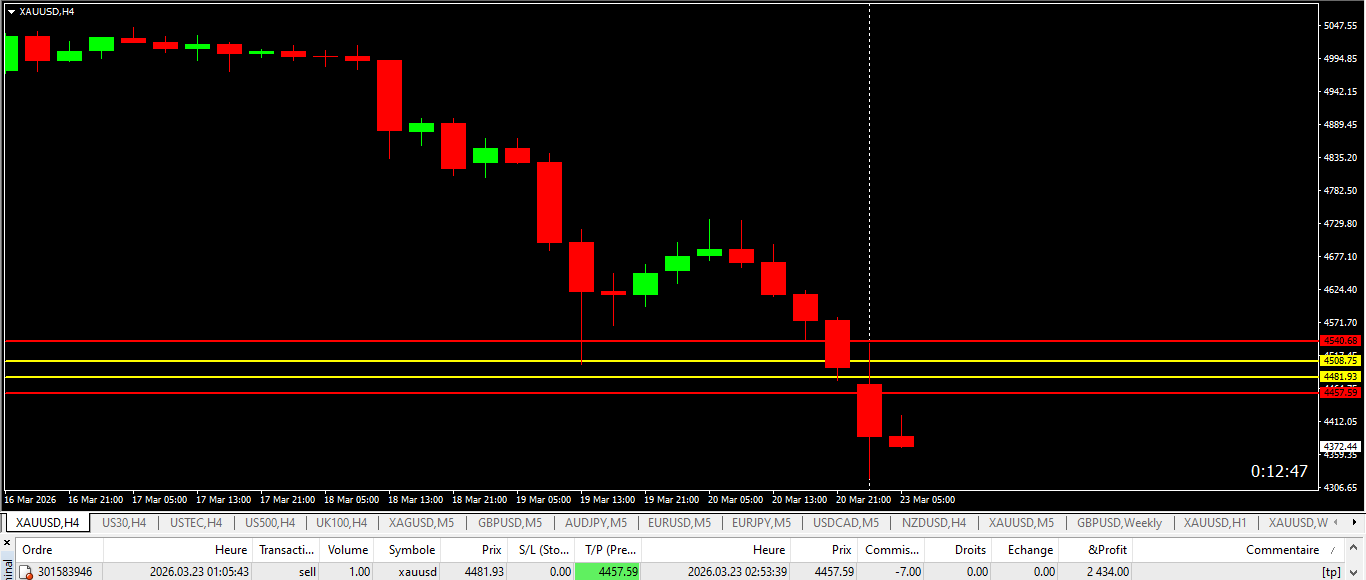Click the Profit column header
This screenshot has width=1366, height=580.
tap(1107, 550)
